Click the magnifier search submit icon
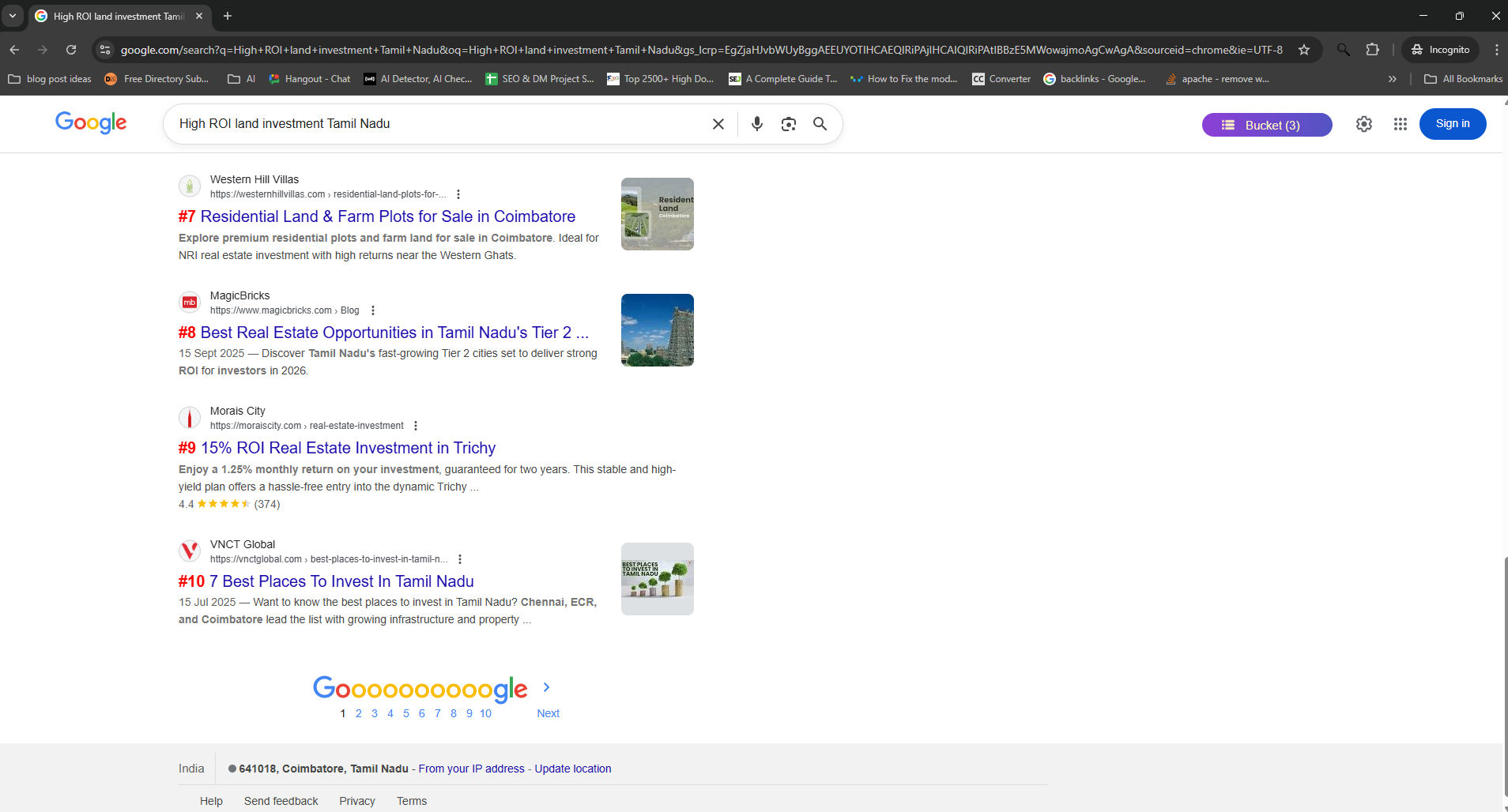The width and height of the screenshot is (1508, 812). click(x=820, y=124)
